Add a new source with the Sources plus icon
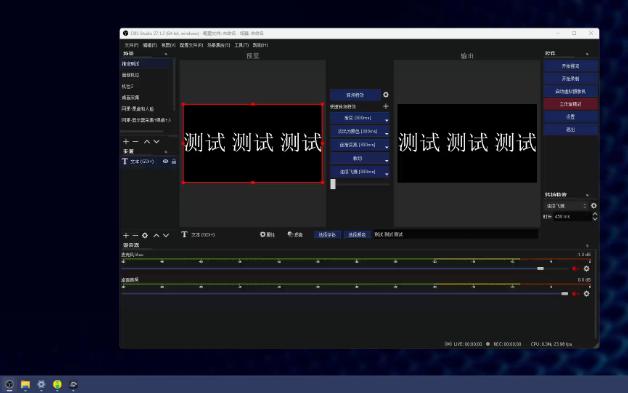The image size is (628, 393). tap(126, 235)
